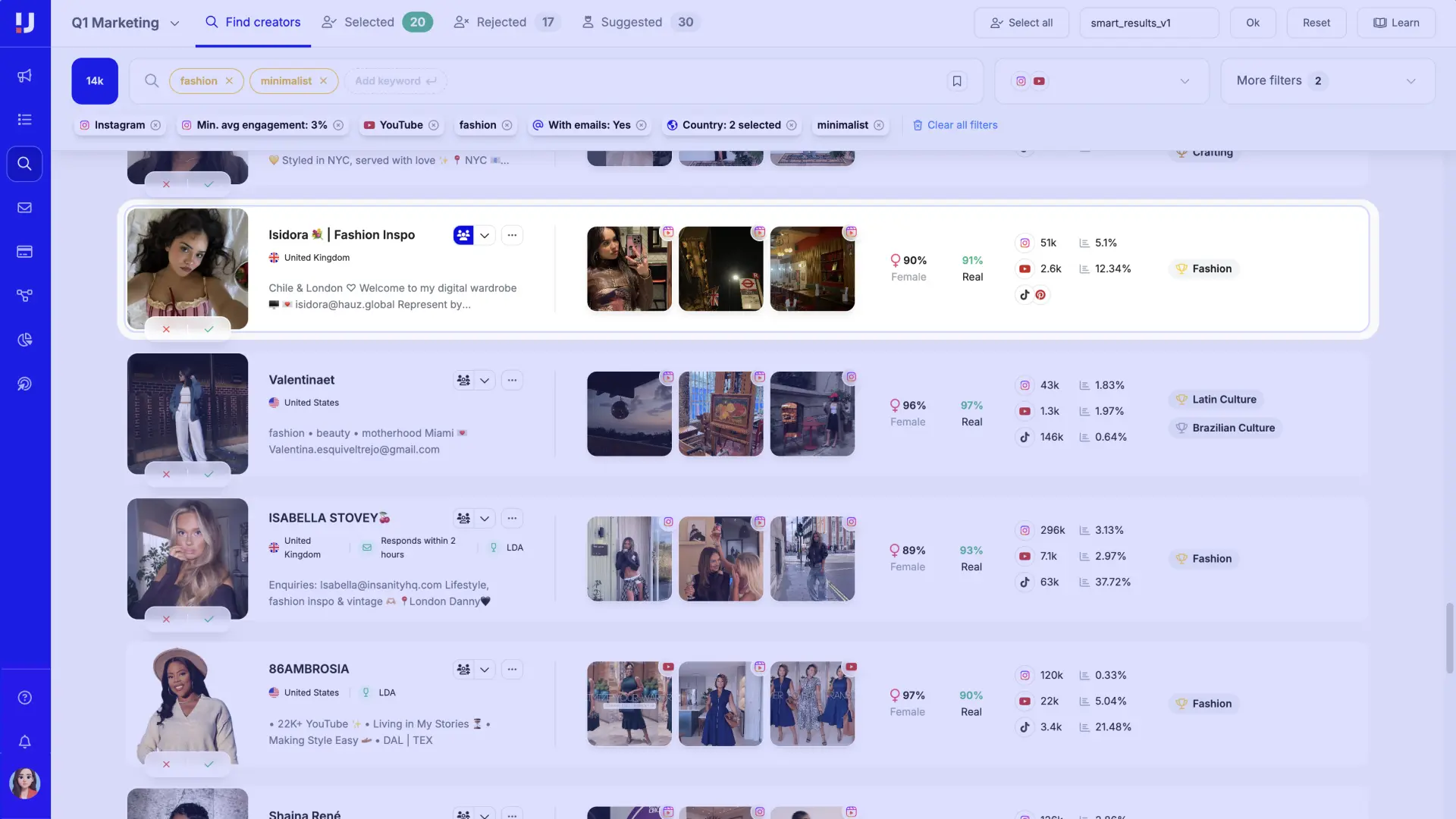This screenshot has width=1456, height=819.
Task: Click the vertical scrollbar thumb
Action: [1449, 638]
